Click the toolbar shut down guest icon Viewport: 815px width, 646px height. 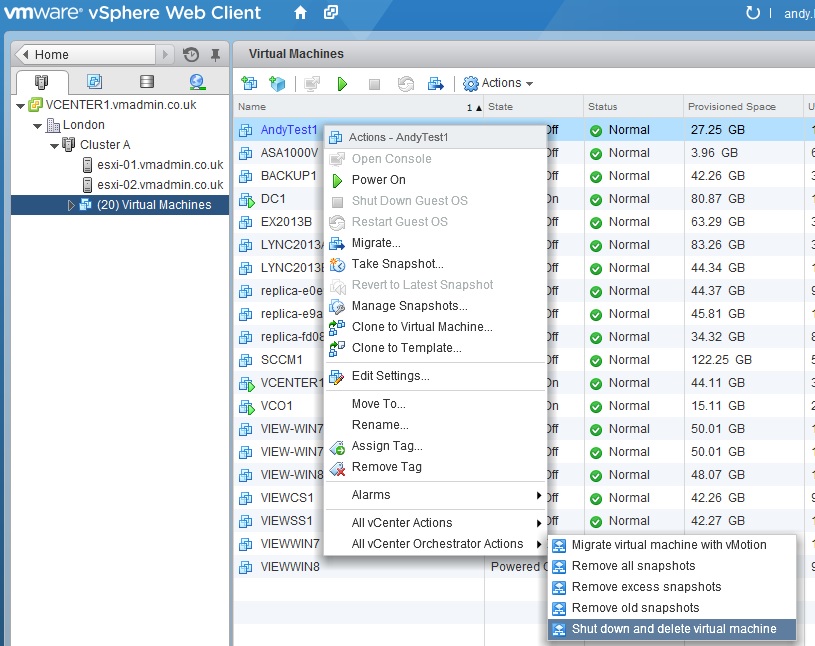[374, 84]
